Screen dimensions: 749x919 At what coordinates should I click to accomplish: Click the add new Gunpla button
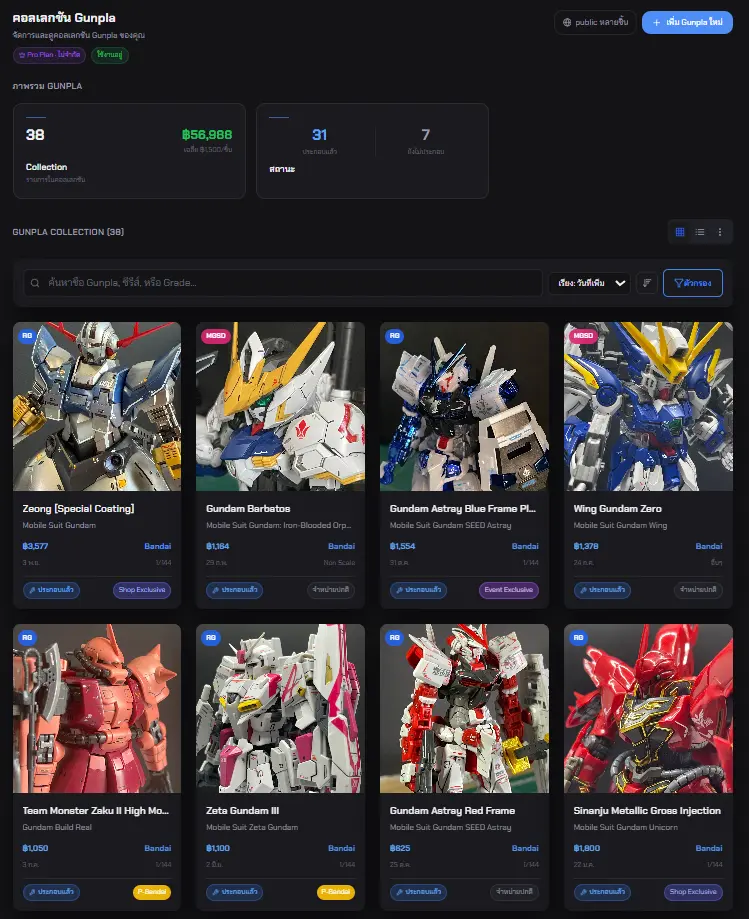click(x=687, y=22)
